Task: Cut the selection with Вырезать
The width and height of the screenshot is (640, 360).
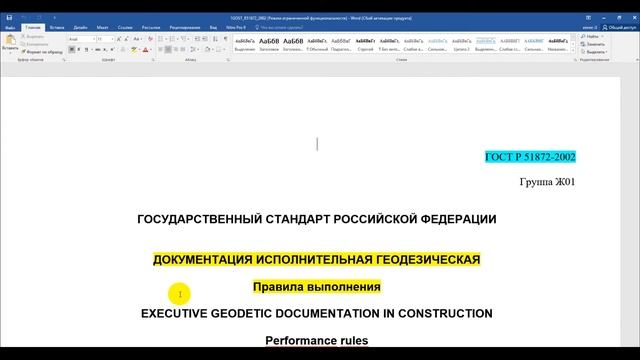Action: (x=32, y=36)
